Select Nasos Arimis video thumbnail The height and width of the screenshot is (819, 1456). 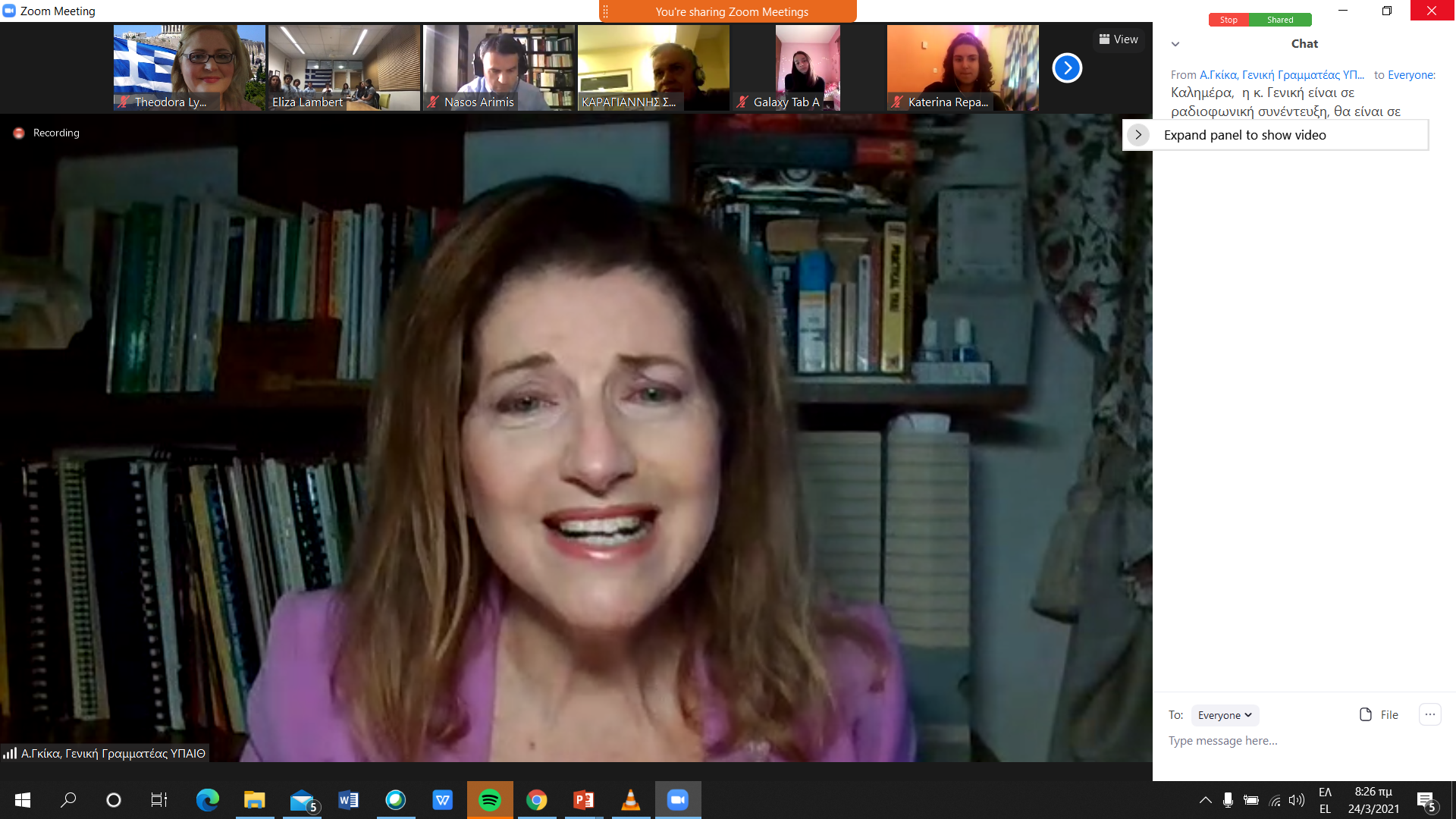498,67
